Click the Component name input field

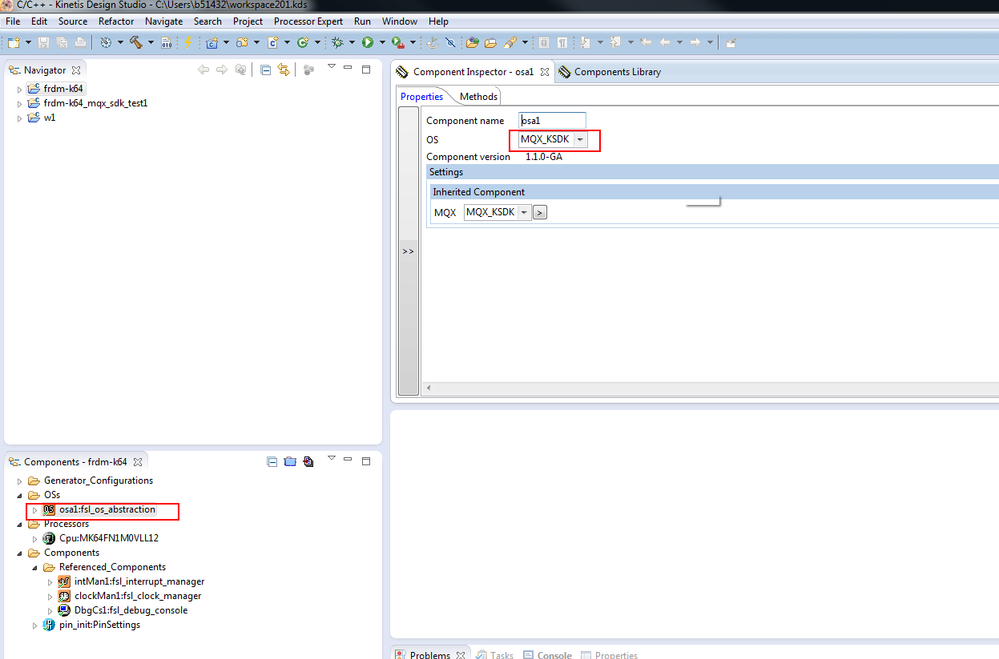tap(552, 120)
